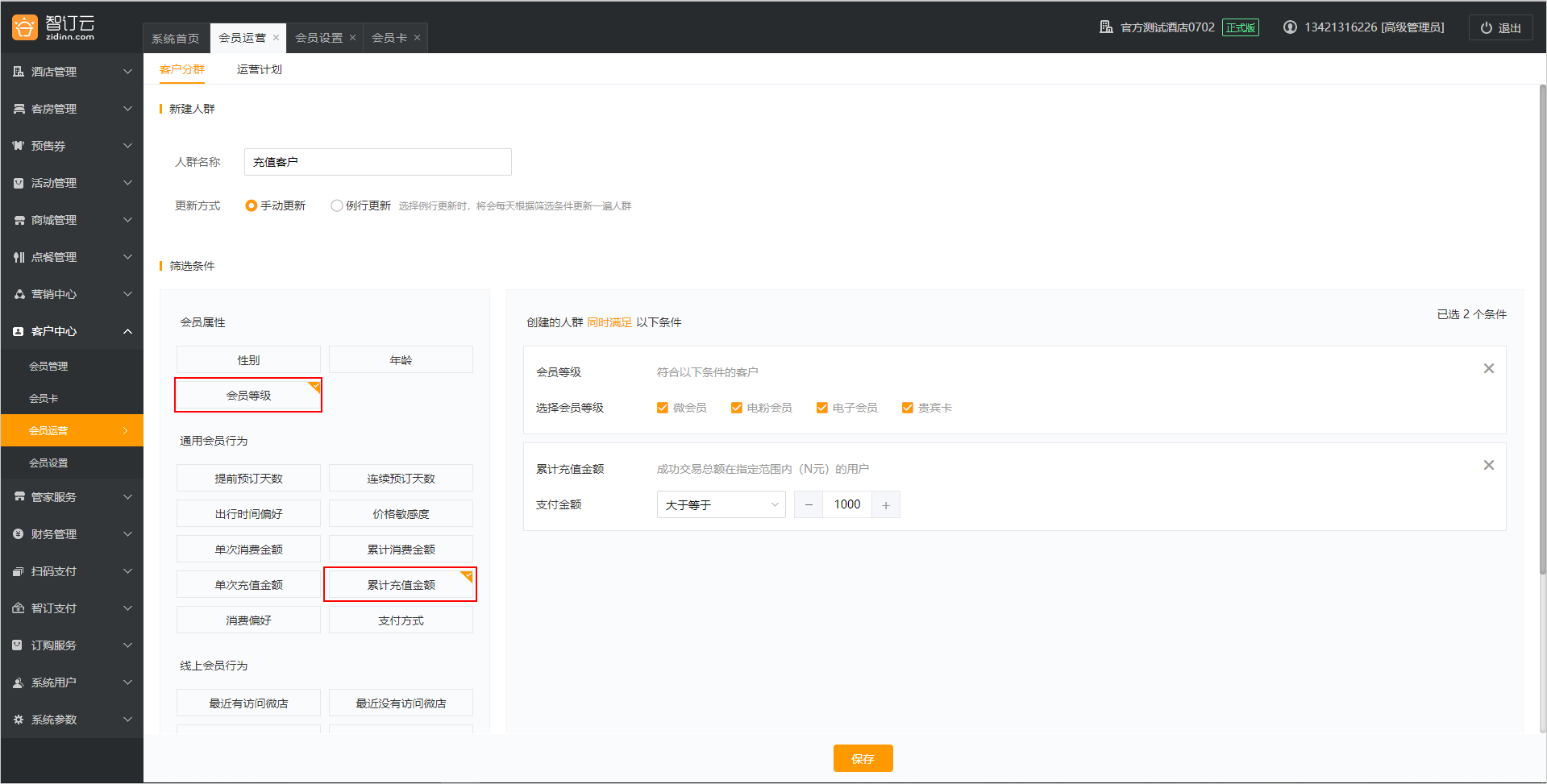Open the 系统首页 tab

click(x=176, y=38)
